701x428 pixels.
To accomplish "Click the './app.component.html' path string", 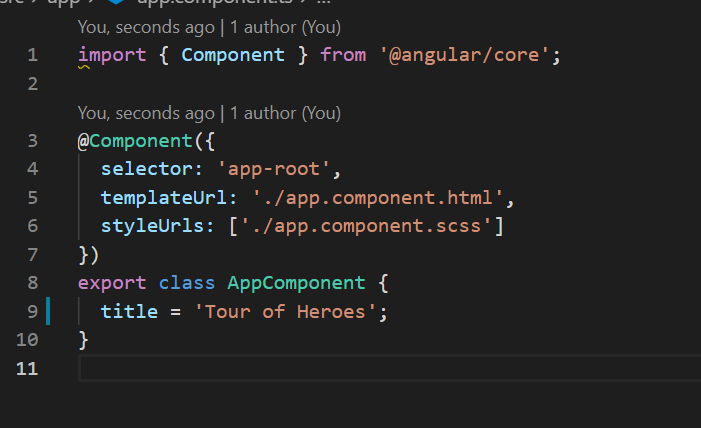I will (378, 198).
